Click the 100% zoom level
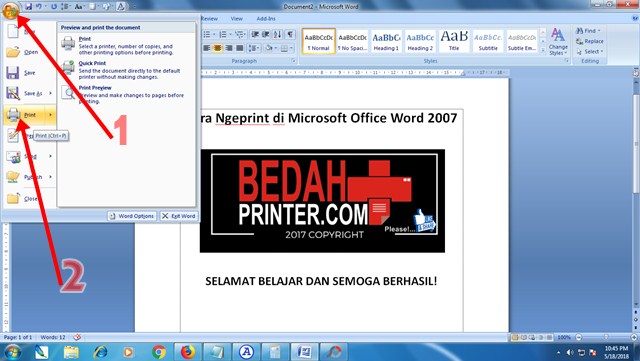Image resolution: width=640 pixels, height=361 pixels. click(564, 337)
